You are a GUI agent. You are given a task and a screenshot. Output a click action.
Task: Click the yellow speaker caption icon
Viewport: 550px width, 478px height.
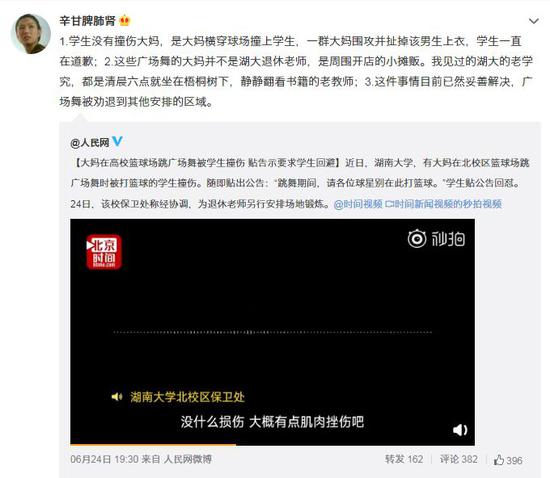pos(116,397)
